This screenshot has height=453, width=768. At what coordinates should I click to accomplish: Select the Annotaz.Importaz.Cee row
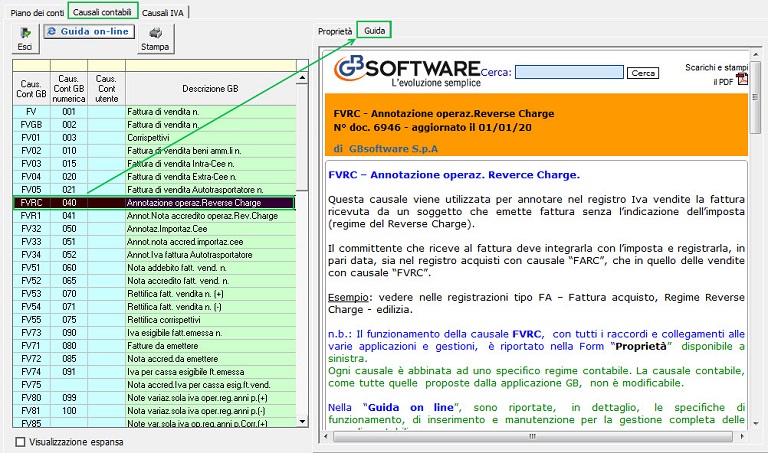[x=154, y=229]
